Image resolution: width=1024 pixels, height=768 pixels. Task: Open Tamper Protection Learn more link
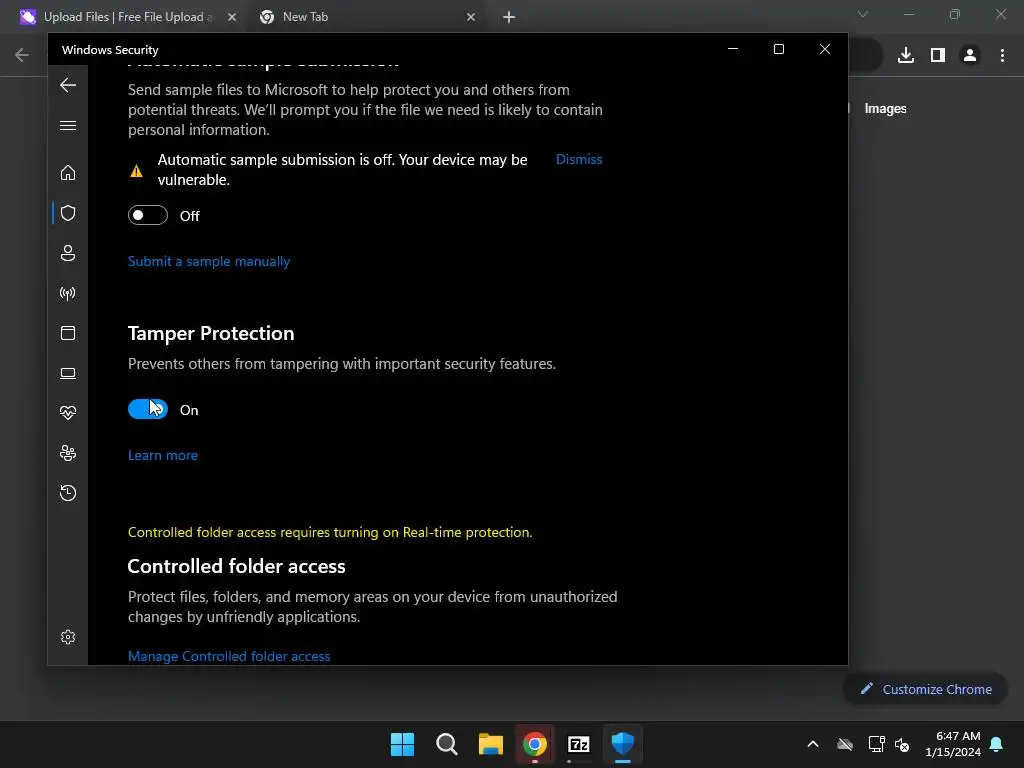point(163,455)
